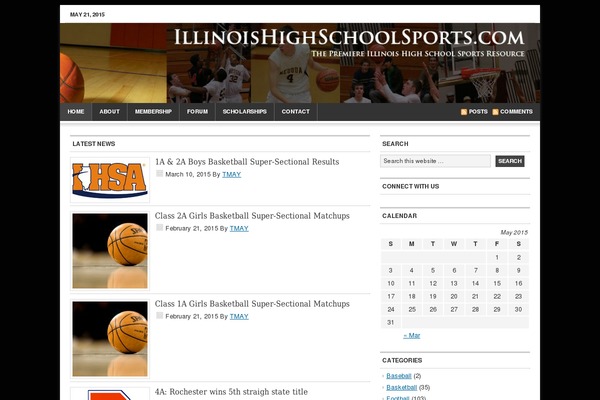Click the Comments RSS feed icon
600x400 pixels.
point(495,112)
